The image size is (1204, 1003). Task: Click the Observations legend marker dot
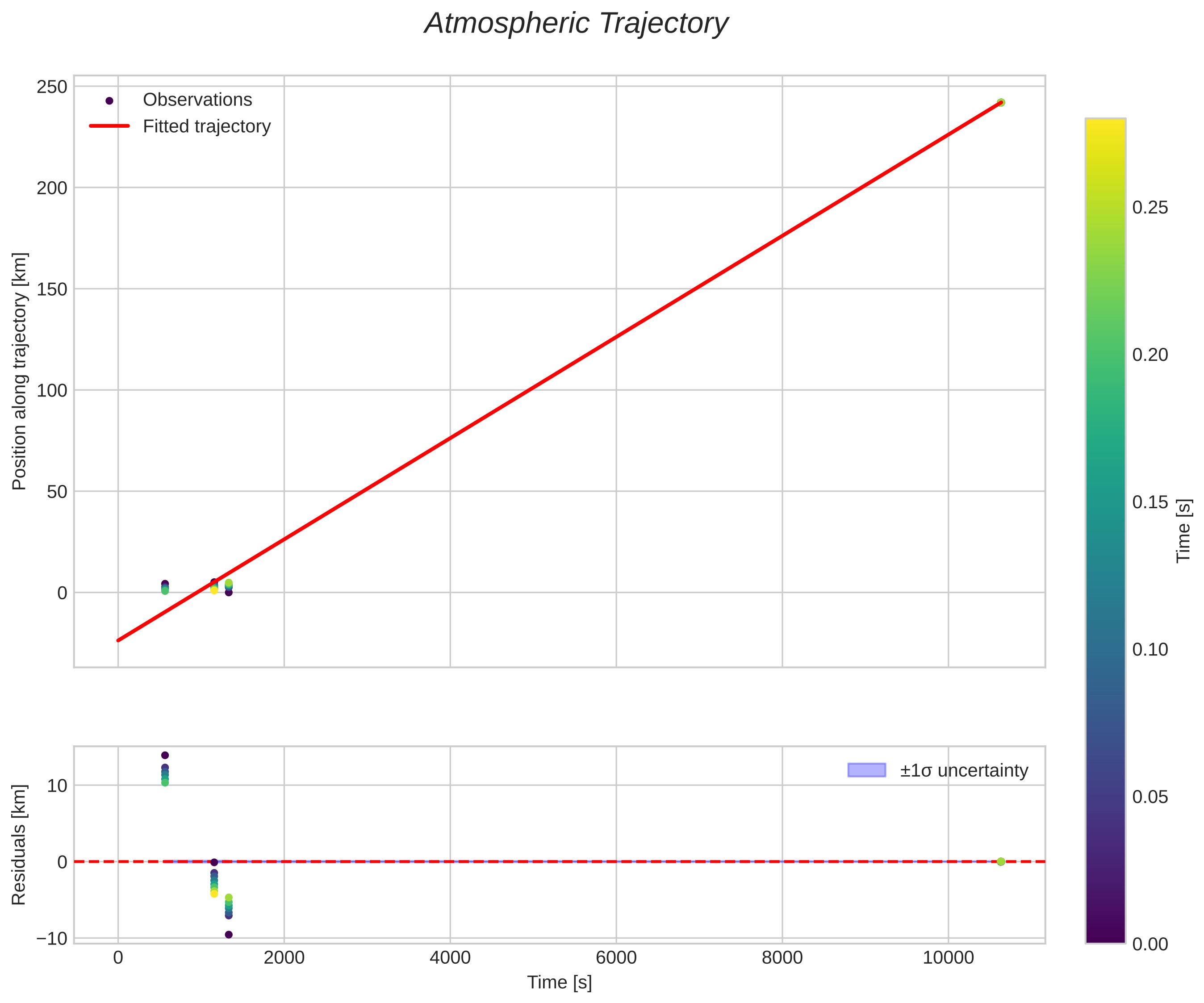coord(109,100)
